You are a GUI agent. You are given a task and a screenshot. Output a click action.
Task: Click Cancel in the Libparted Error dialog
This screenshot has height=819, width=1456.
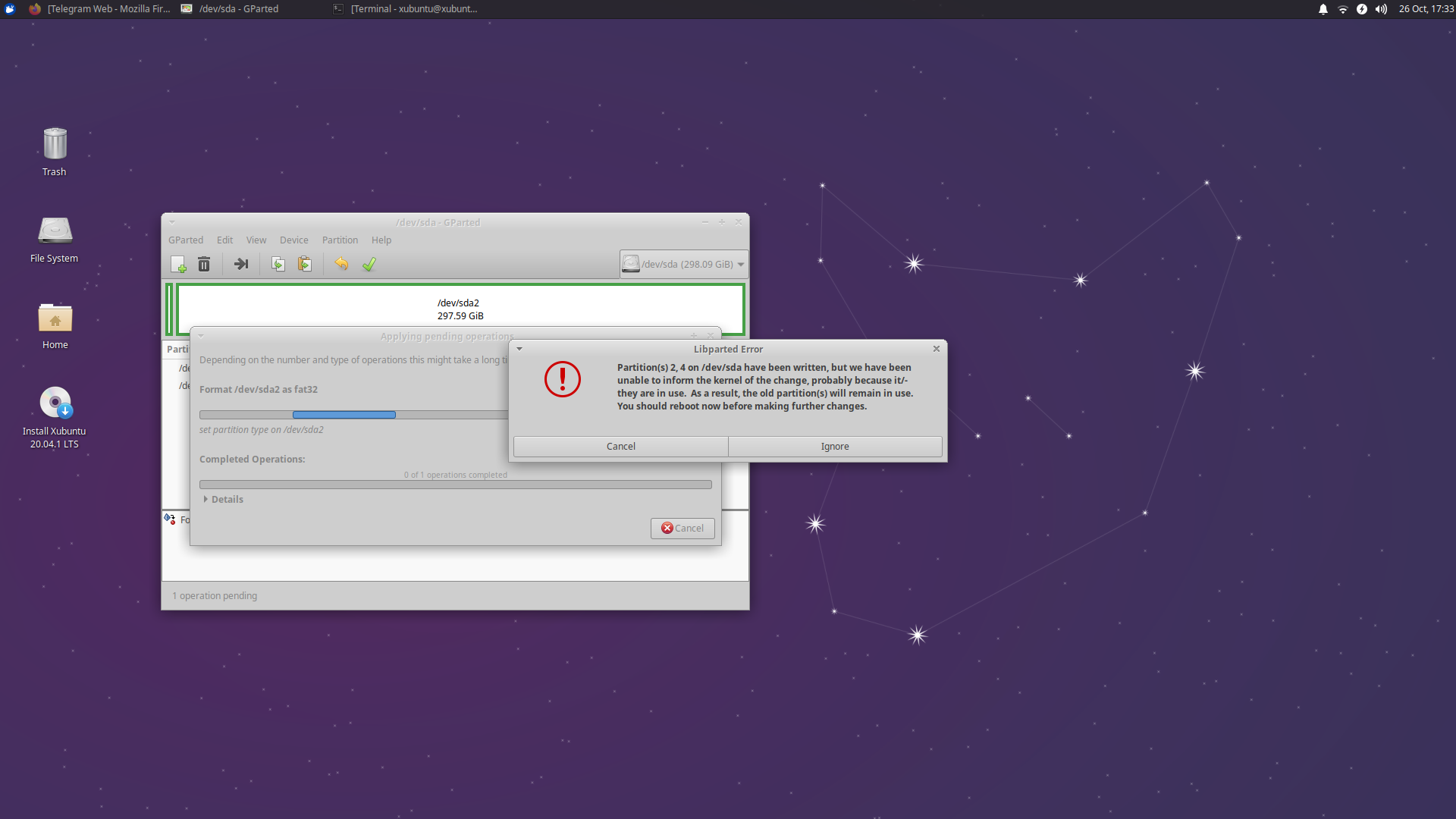point(621,447)
